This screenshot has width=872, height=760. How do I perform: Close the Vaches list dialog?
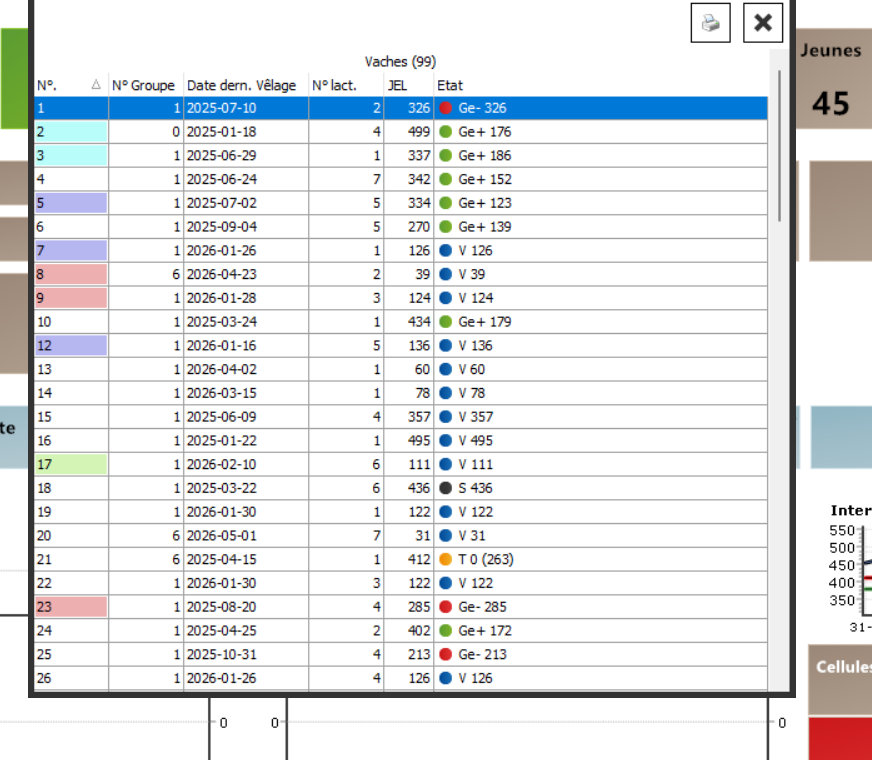[763, 23]
